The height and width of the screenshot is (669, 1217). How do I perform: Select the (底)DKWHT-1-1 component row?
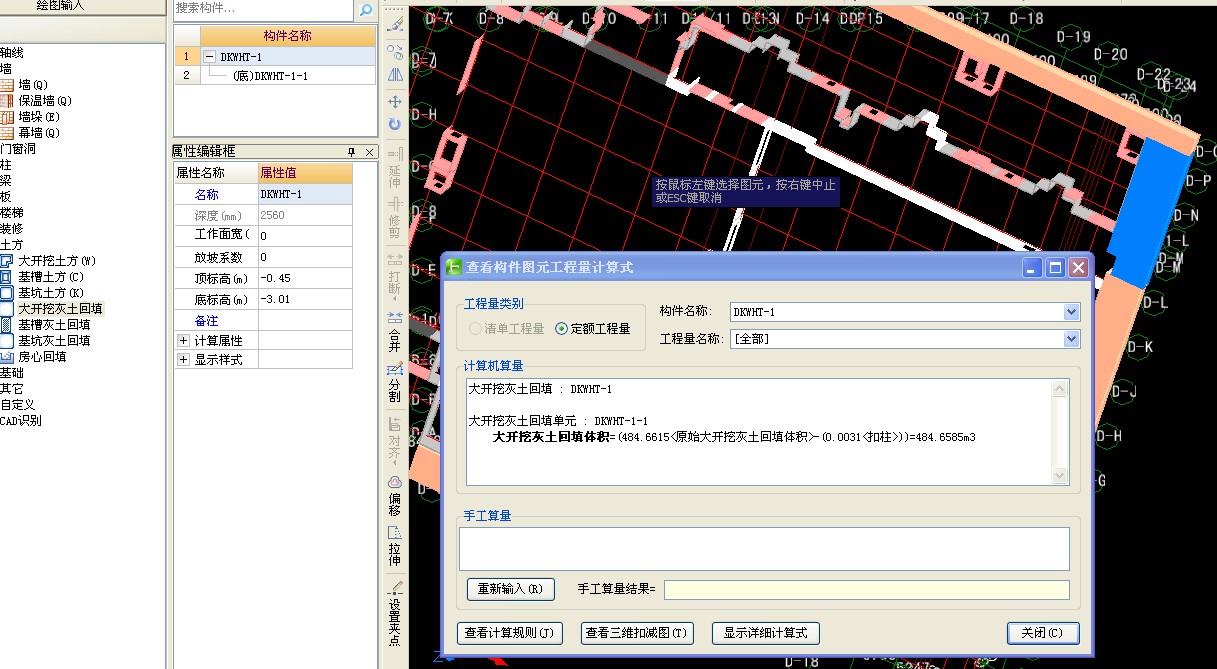tap(276, 75)
